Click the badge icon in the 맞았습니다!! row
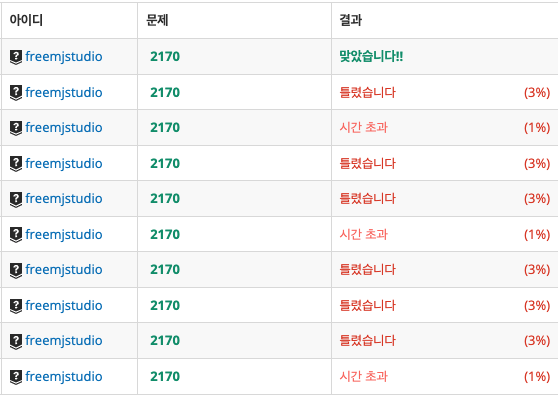The height and width of the screenshot is (398, 558). point(16,57)
